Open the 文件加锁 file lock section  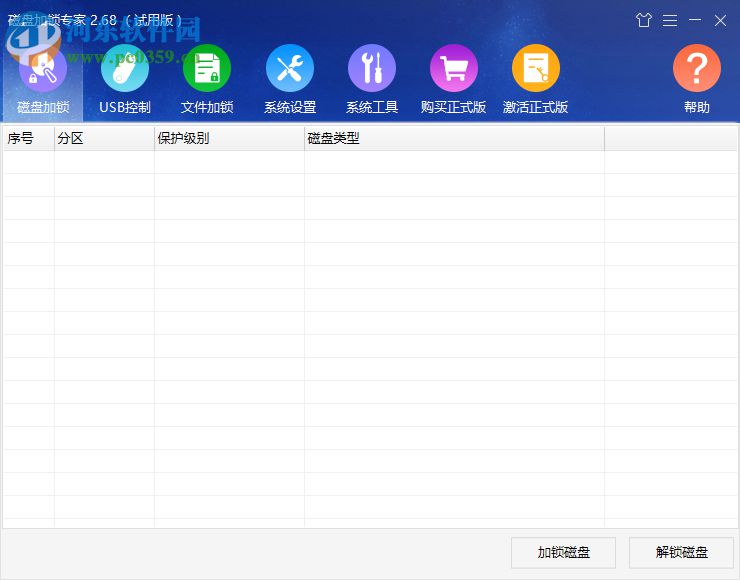click(207, 81)
